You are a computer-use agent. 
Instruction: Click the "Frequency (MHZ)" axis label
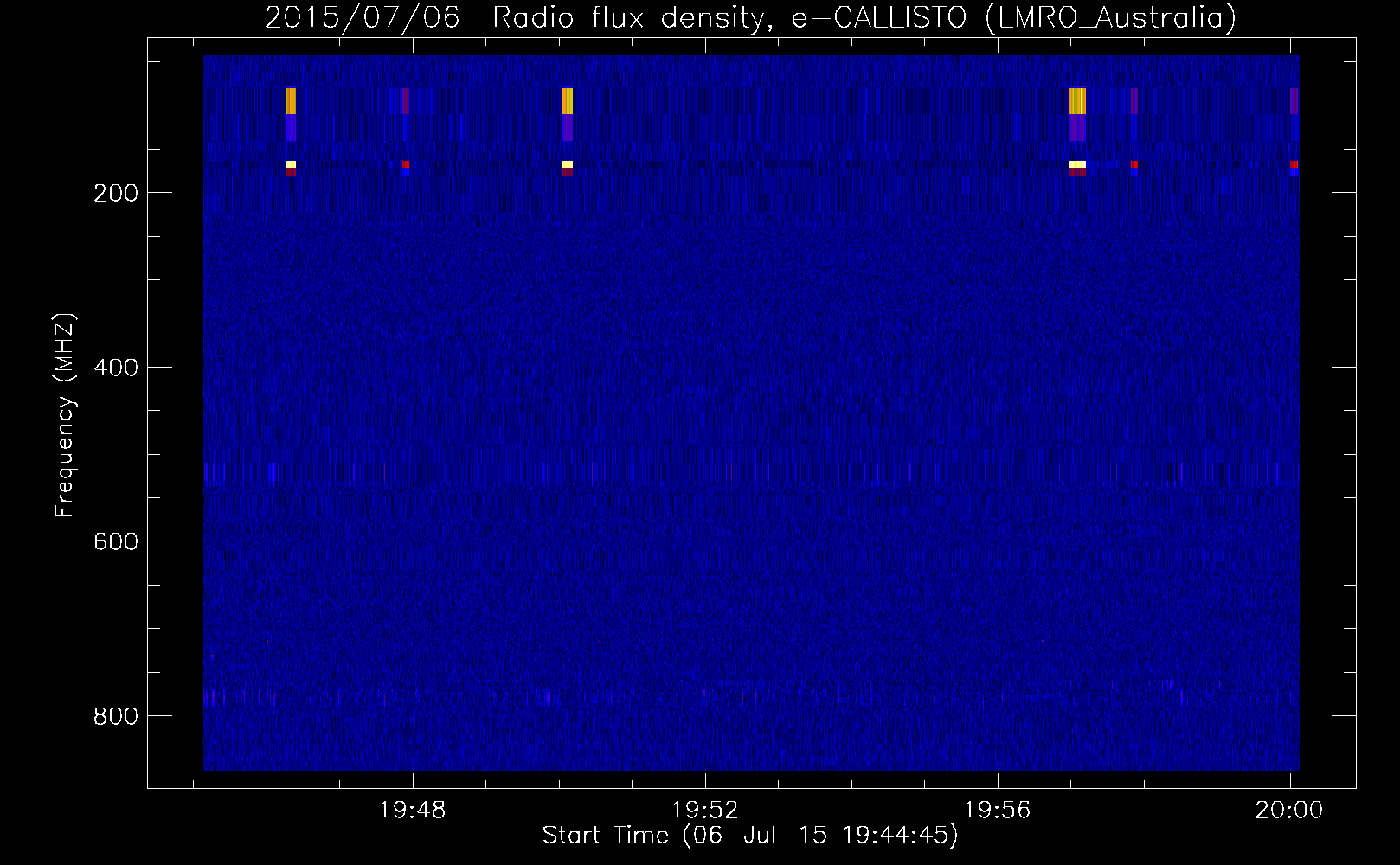click(65, 415)
